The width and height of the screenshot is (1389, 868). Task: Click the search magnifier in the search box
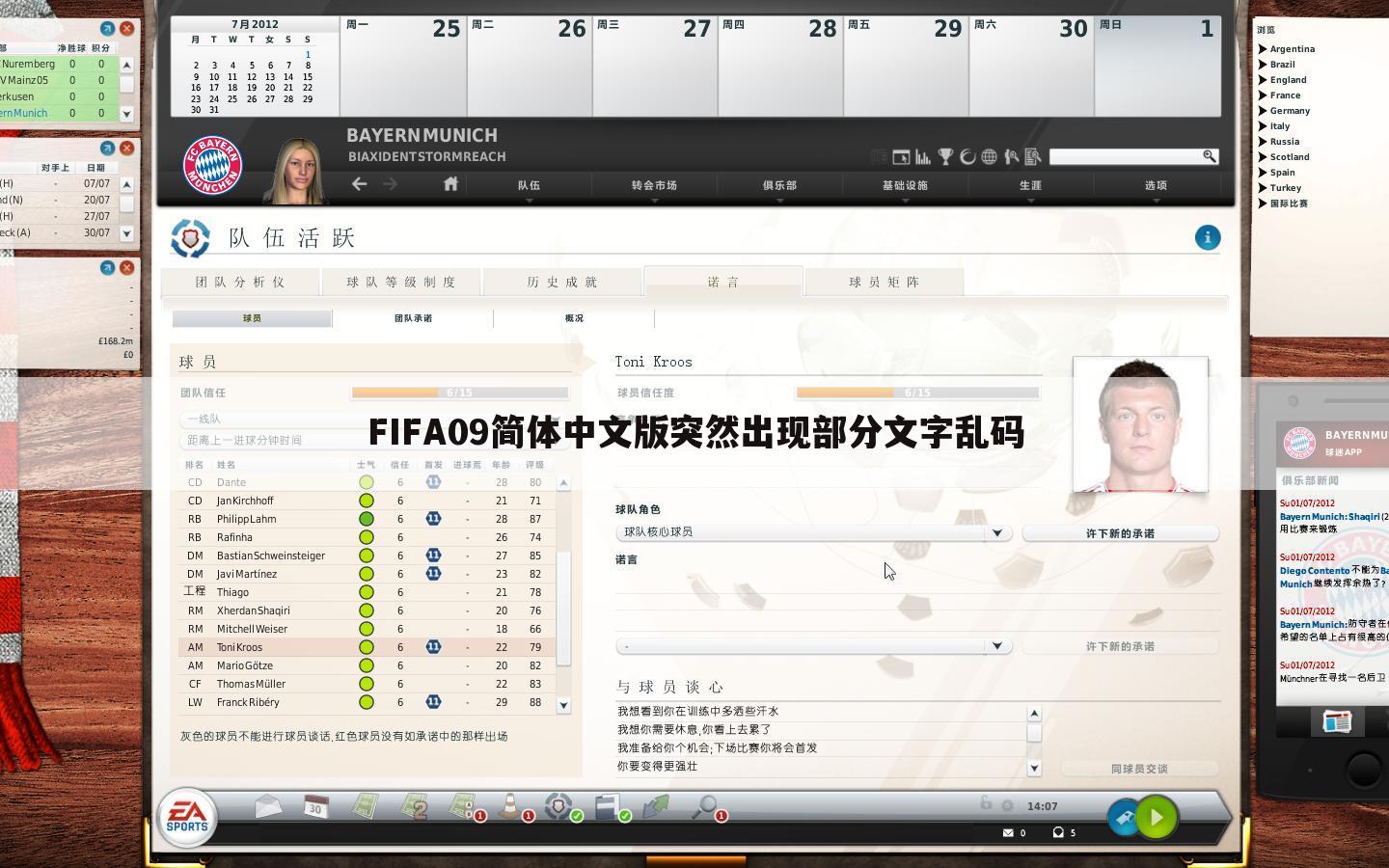pyautogui.click(x=1209, y=156)
